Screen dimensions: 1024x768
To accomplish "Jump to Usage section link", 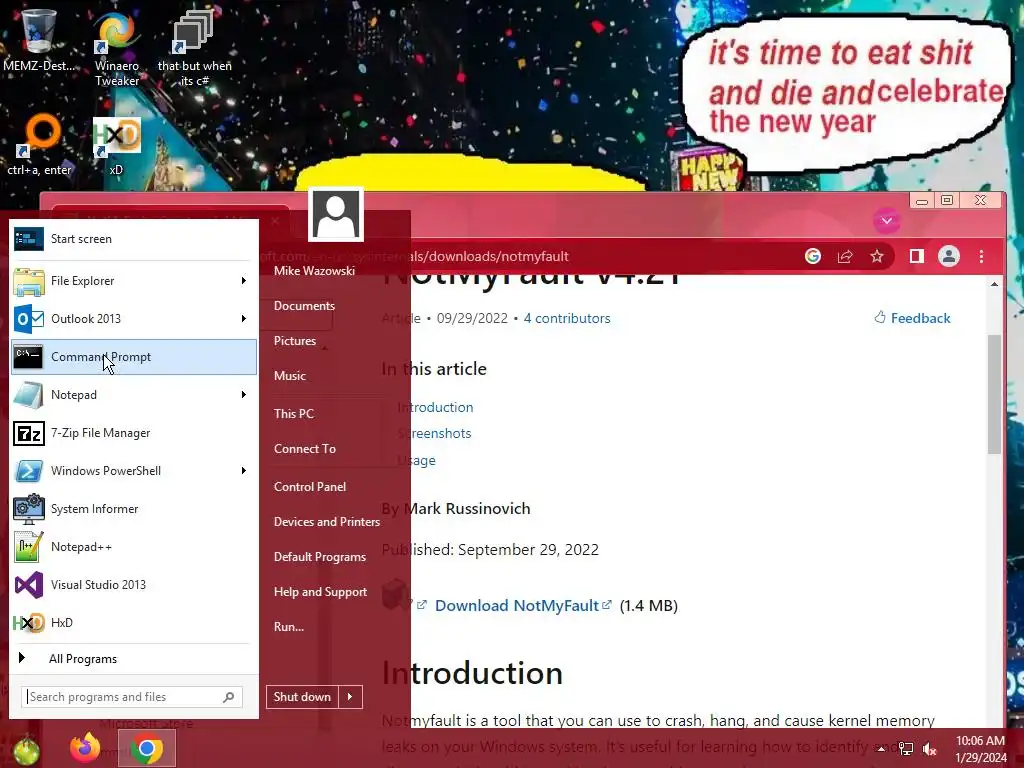I will pos(416,460).
